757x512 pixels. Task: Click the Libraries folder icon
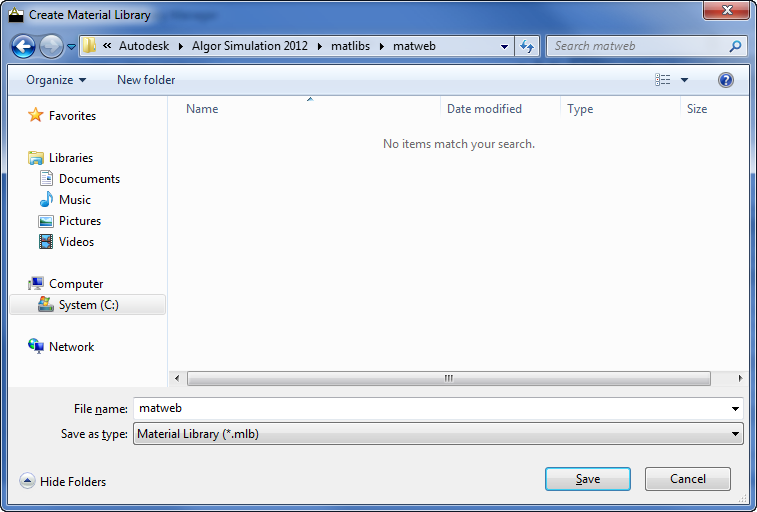36,158
